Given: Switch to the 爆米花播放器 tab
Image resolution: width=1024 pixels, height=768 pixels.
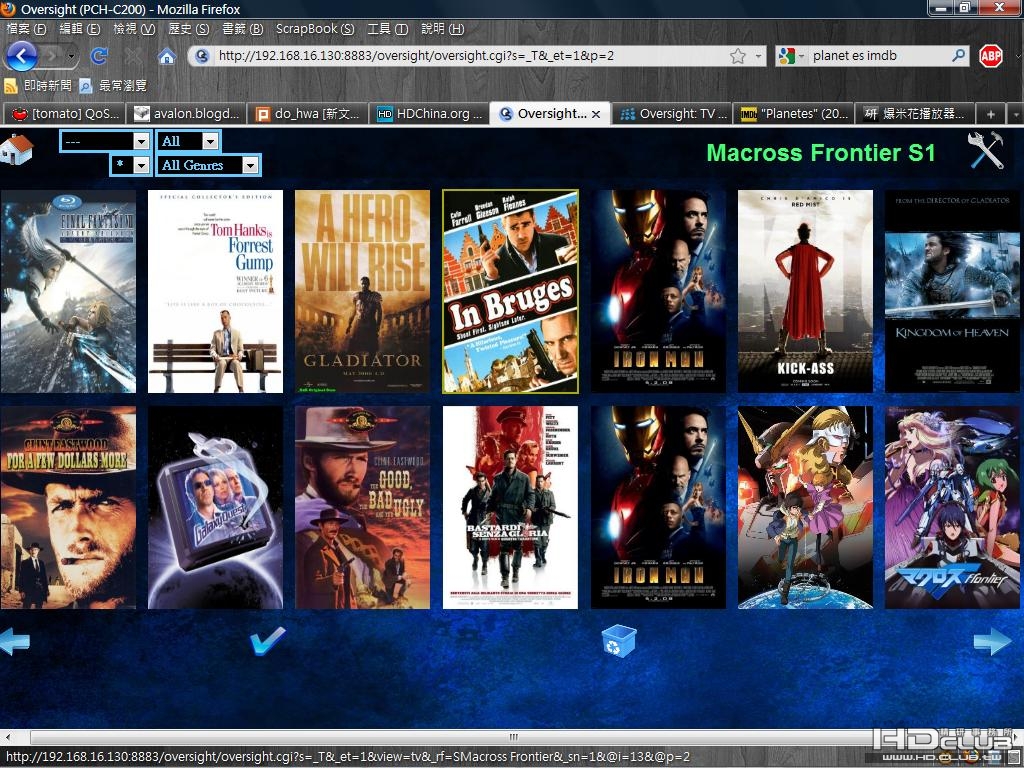Looking at the screenshot, I should click(915, 114).
